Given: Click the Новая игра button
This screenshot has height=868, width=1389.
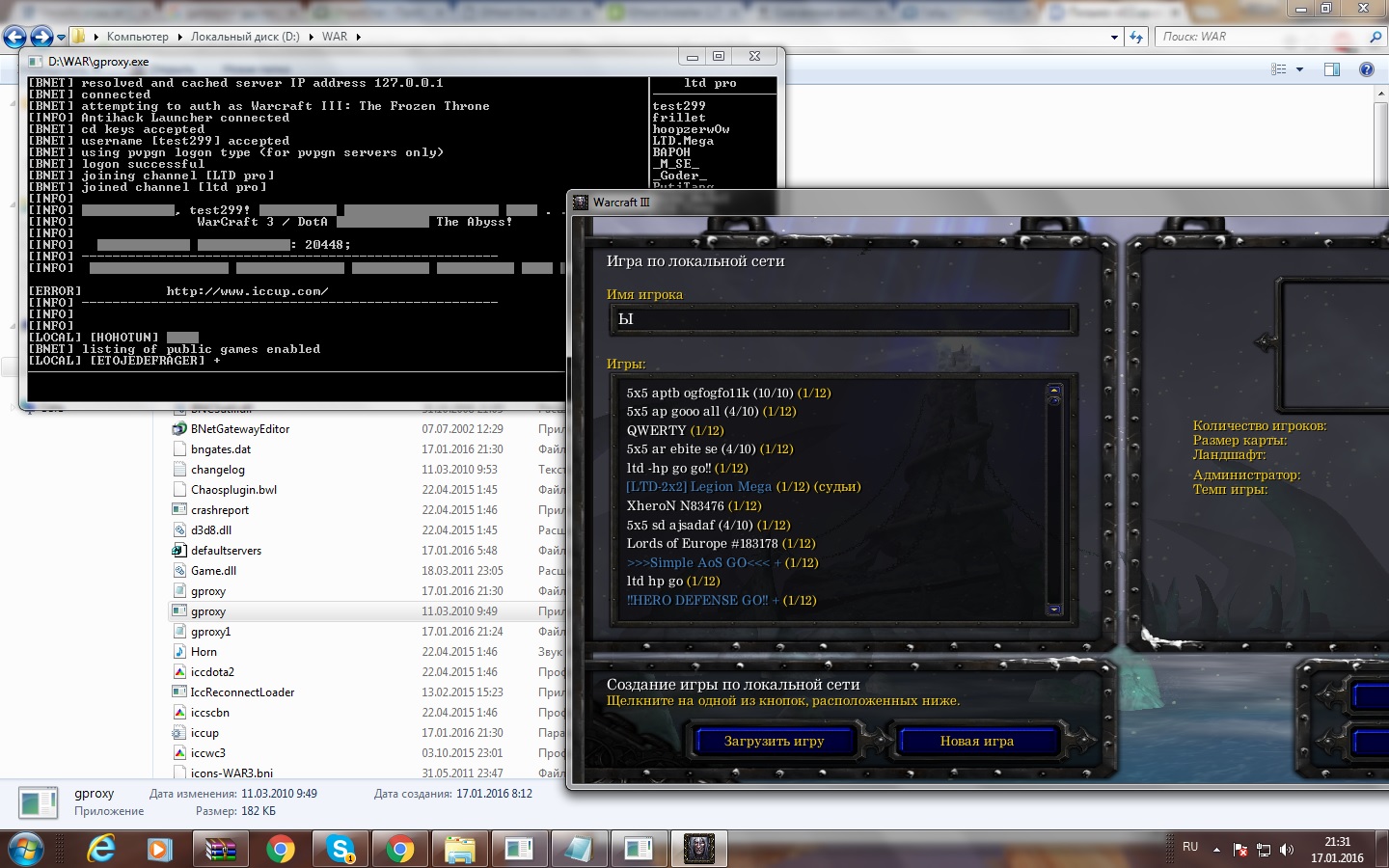Looking at the screenshot, I should click(x=977, y=741).
